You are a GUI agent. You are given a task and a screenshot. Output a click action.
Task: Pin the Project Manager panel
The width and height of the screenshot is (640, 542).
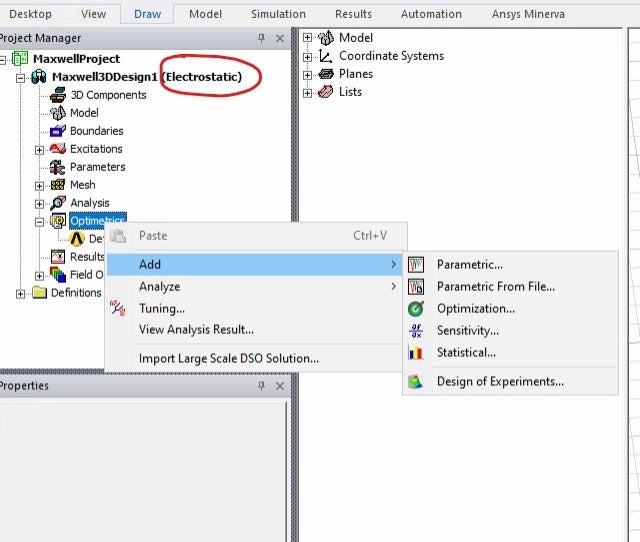click(261, 38)
